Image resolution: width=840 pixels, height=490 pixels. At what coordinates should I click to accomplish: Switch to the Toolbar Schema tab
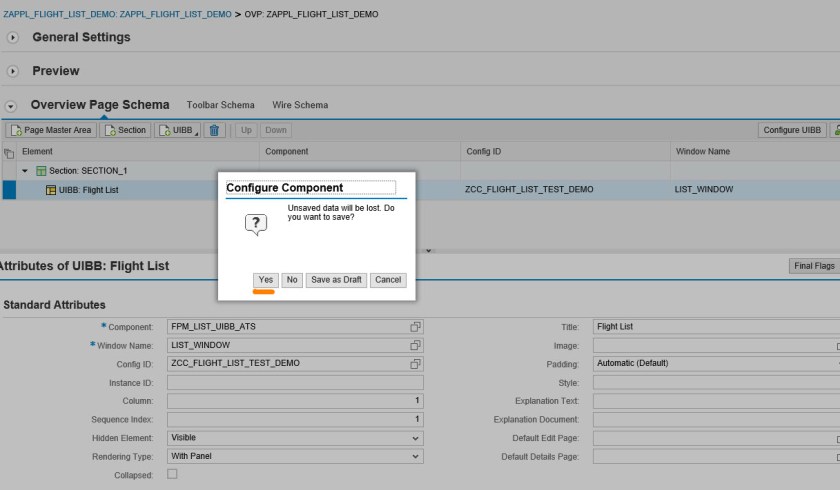(x=220, y=105)
